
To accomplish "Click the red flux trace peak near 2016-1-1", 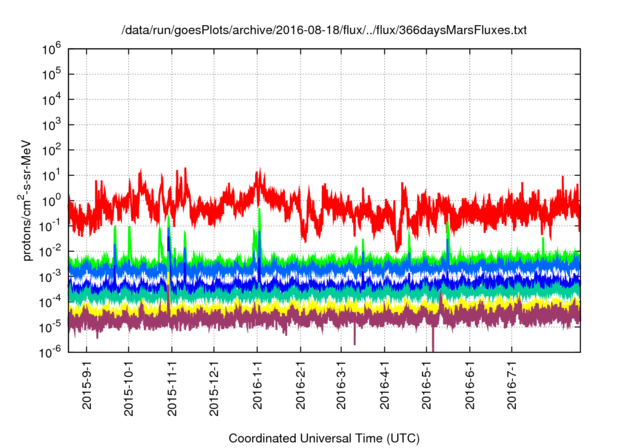I will click(x=260, y=173).
